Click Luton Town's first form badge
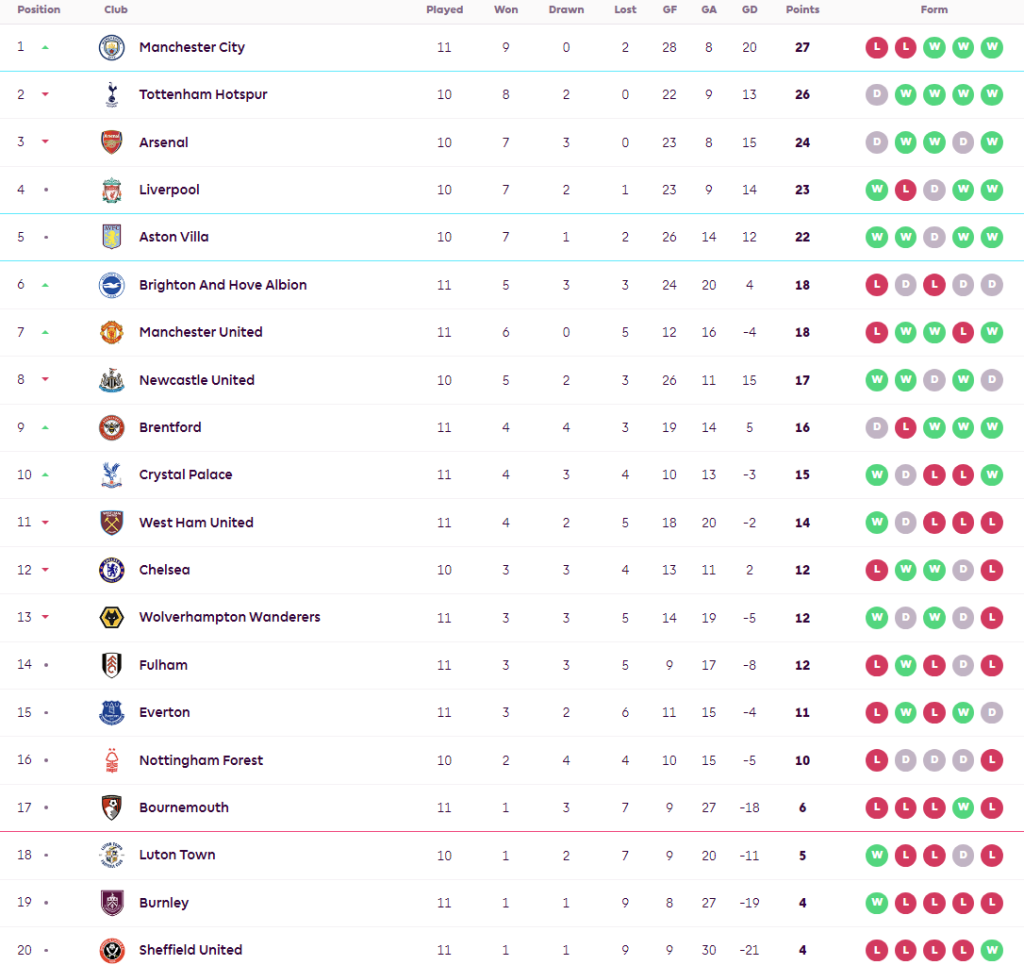 click(877, 855)
